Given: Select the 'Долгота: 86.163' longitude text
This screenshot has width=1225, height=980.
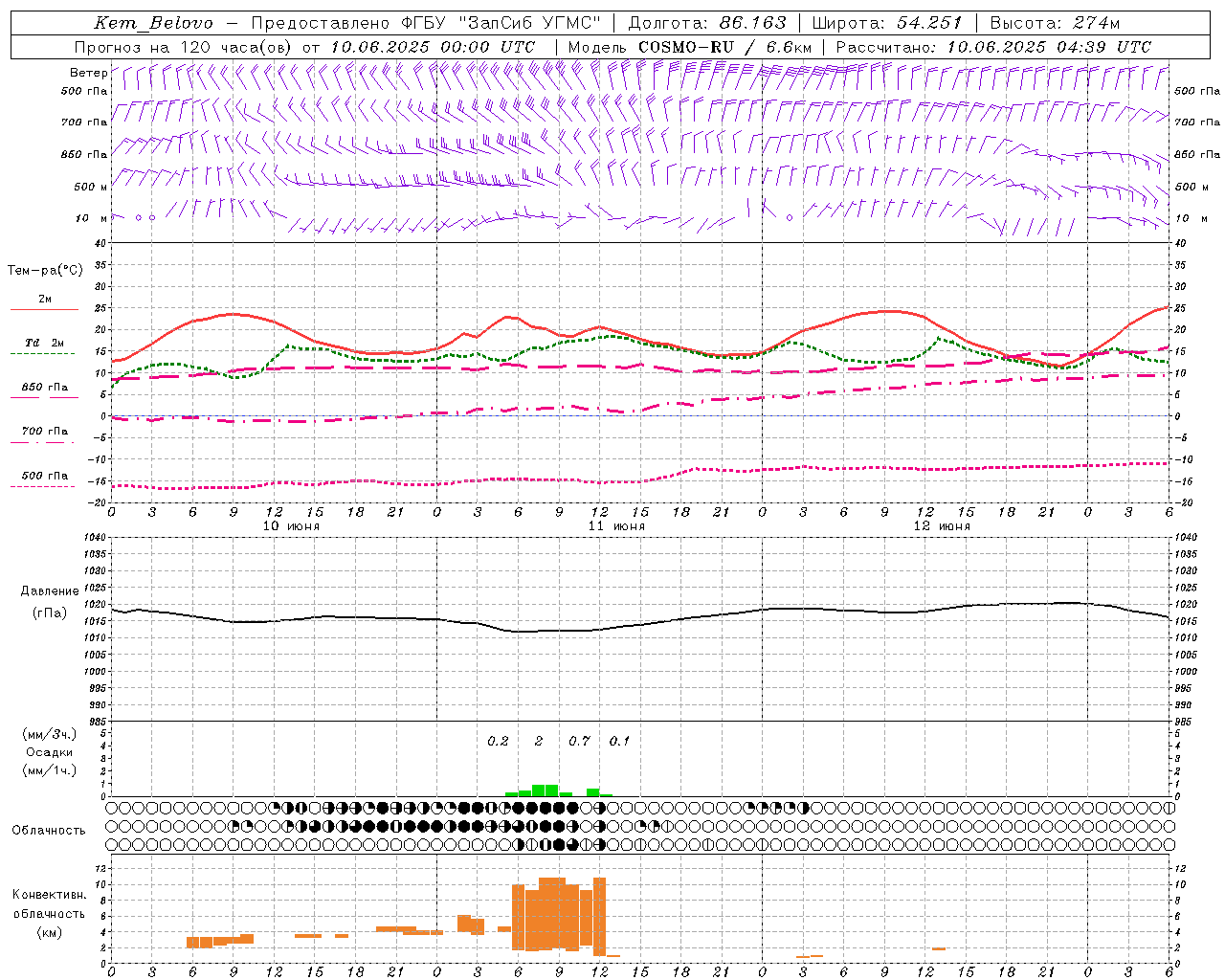Looking at the screenshot, I should pyautogui.click(x=707, y=23).
